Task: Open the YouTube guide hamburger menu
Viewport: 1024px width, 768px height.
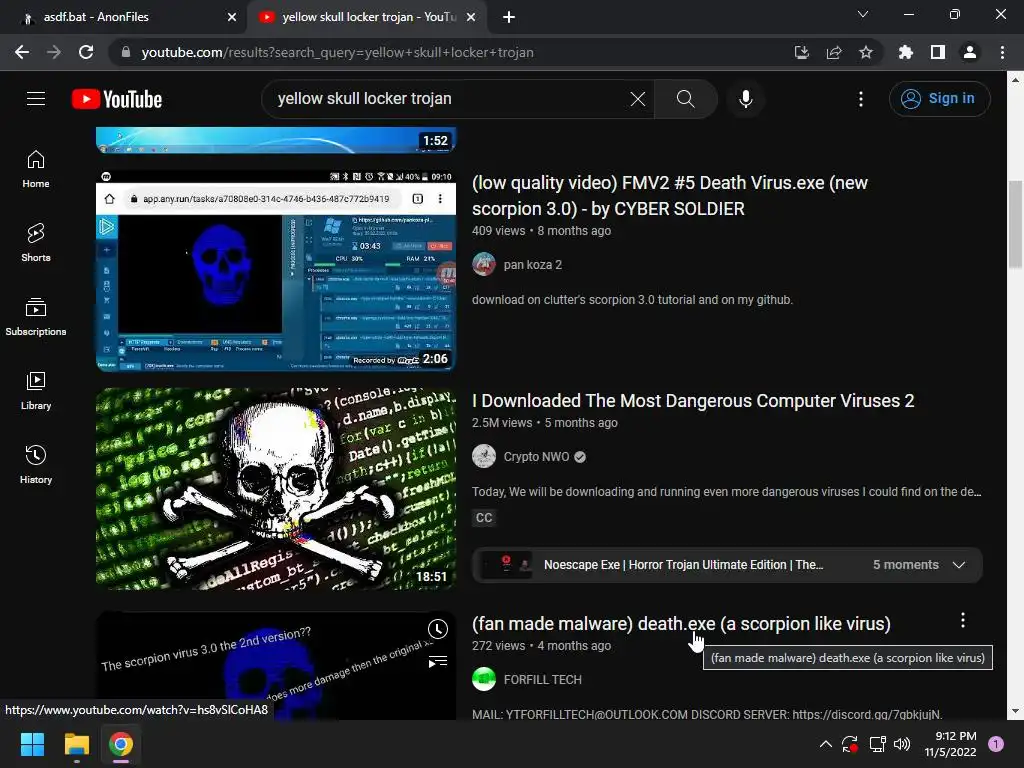Action: [x=36, y=99]
